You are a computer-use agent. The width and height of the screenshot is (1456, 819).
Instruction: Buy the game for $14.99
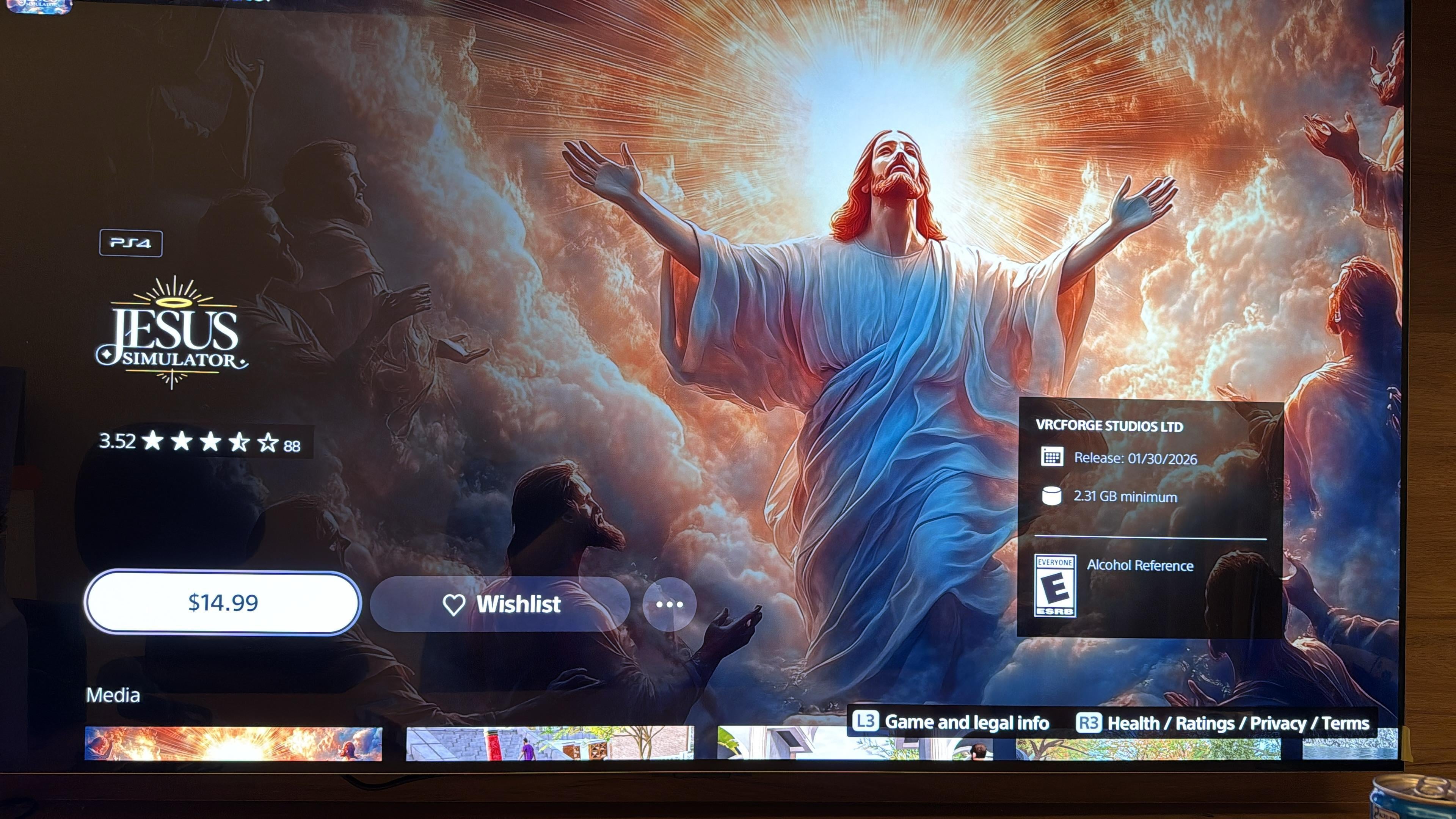click(x=223, y=602)
